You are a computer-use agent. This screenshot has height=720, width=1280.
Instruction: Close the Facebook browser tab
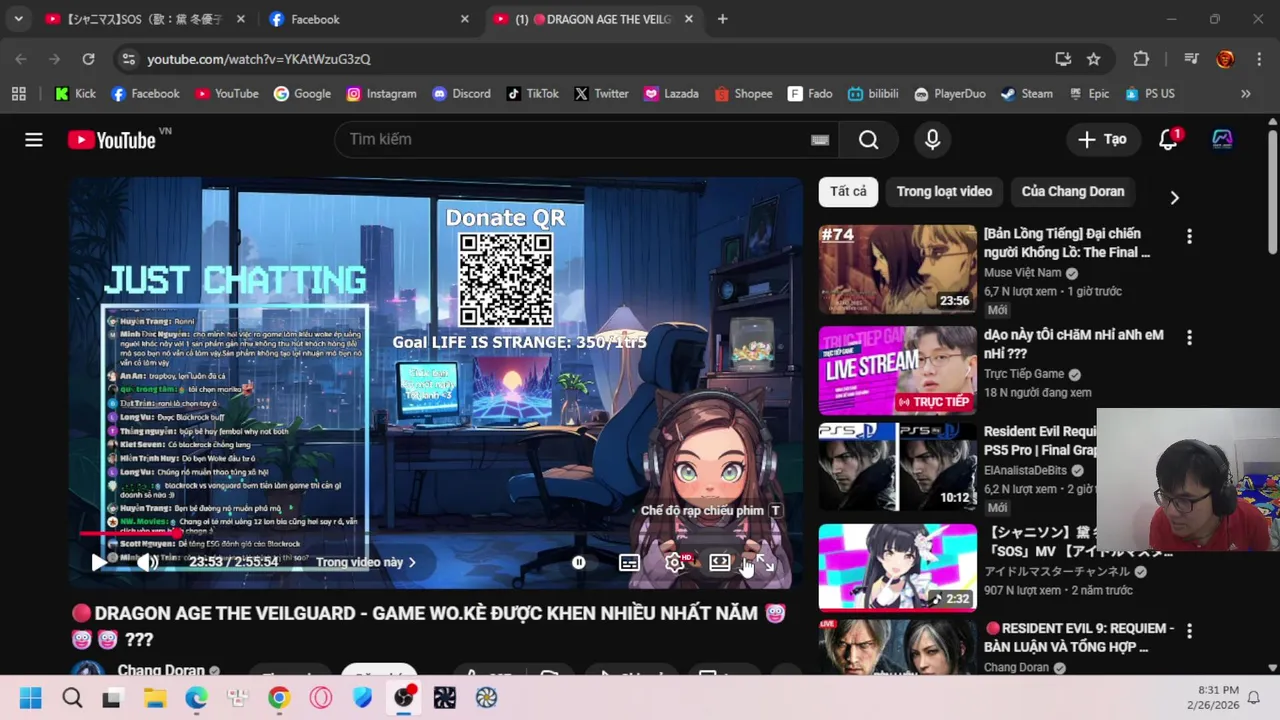(465, 19)
